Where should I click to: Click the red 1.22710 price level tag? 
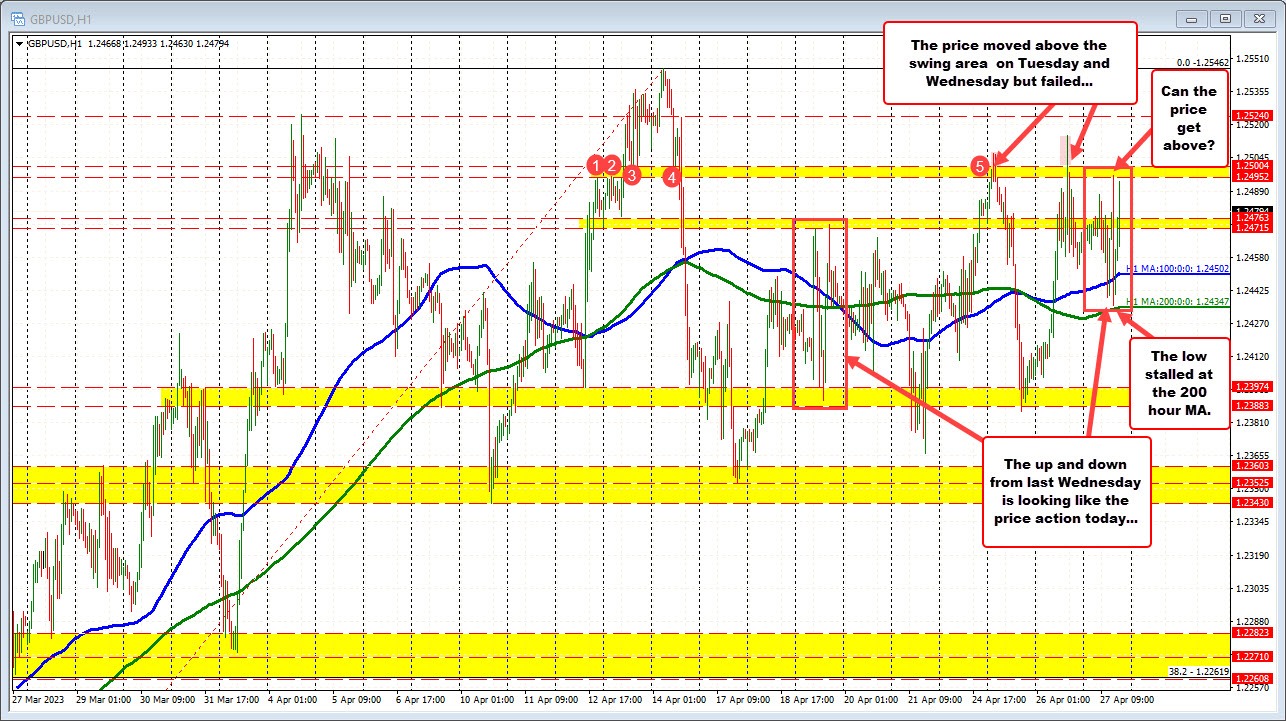coord(1254,657)
